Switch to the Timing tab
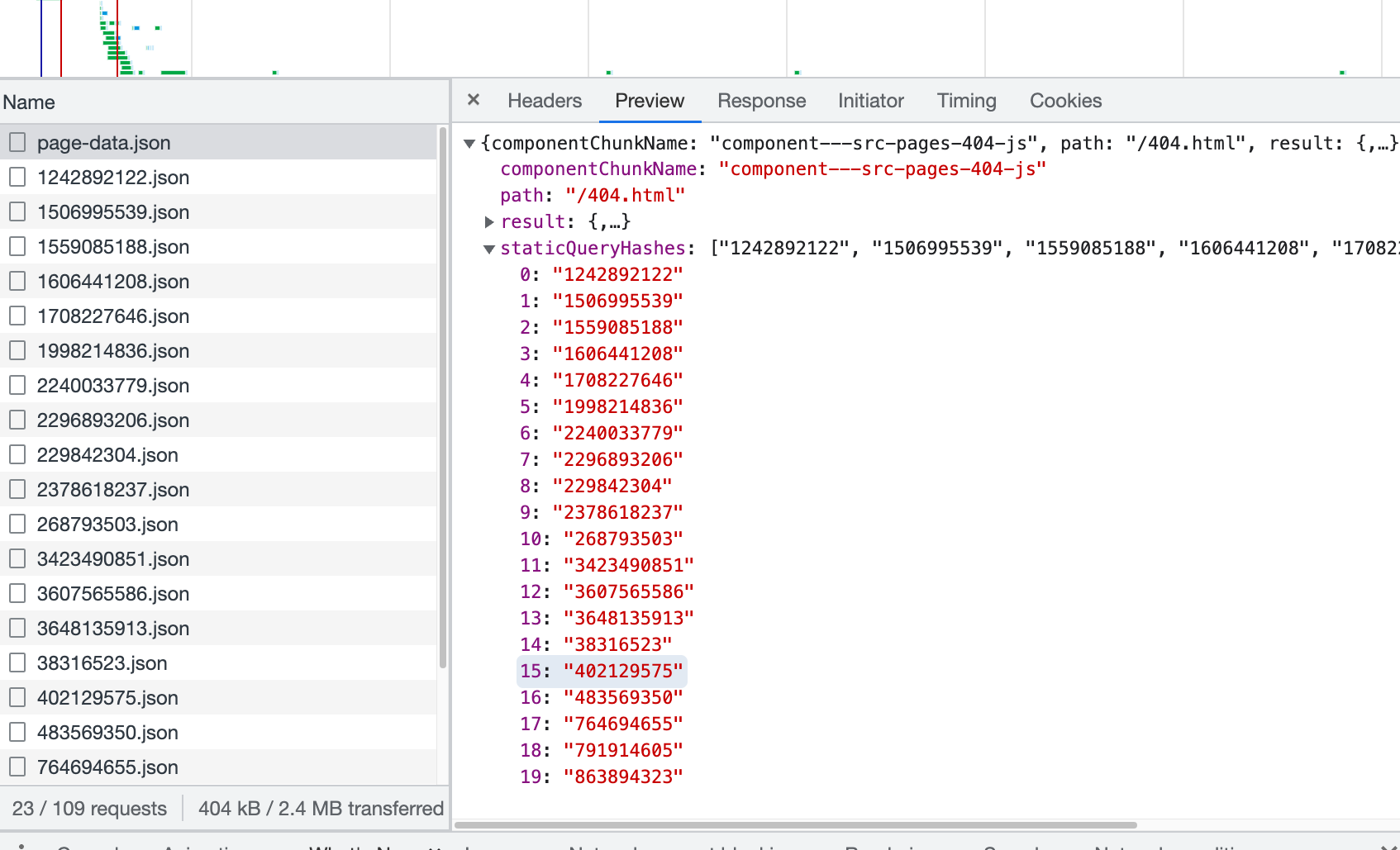This screenshot has width=1400, height=850. click(965, 100)
